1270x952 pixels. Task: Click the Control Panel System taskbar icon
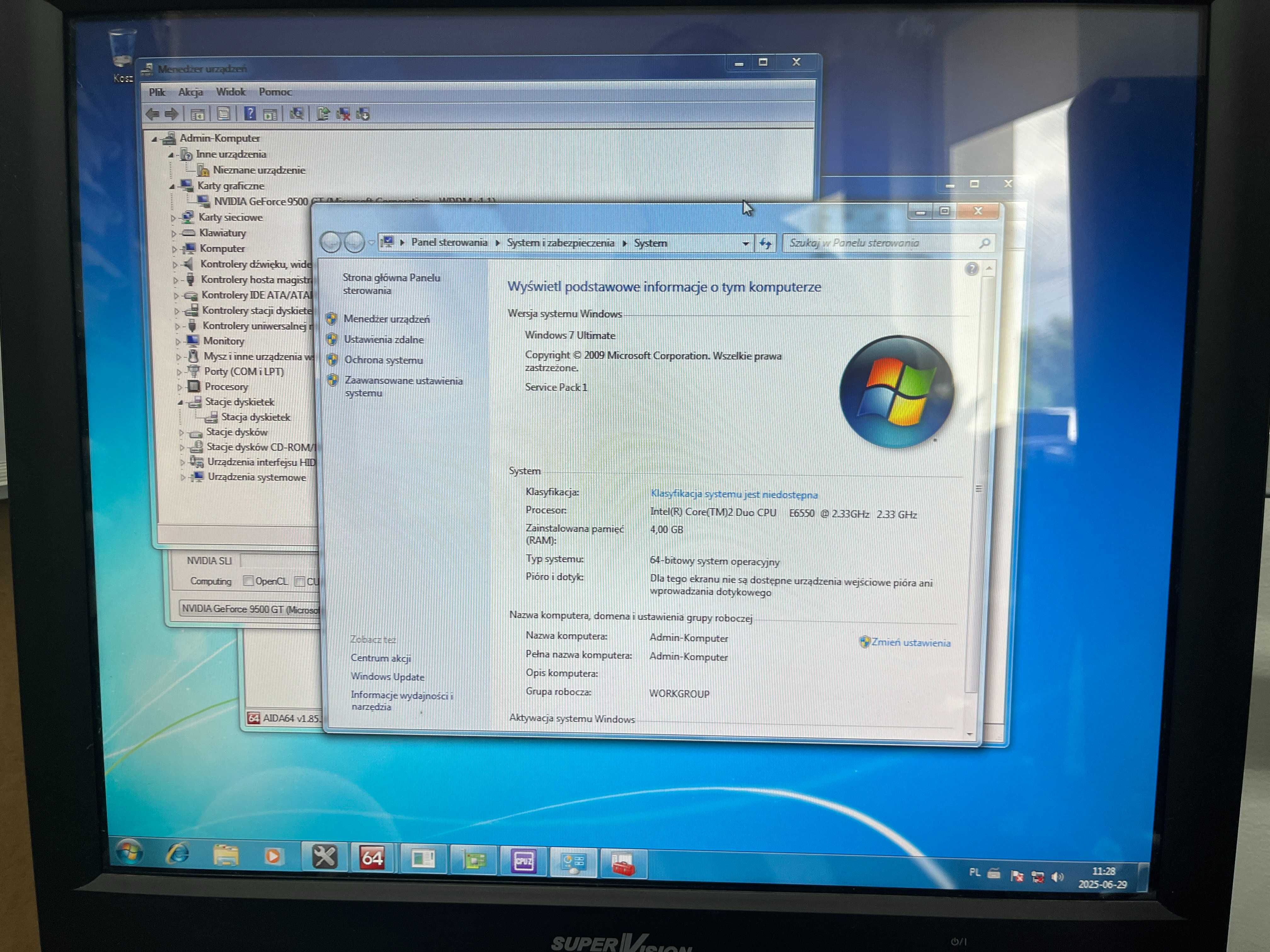coord(574,863)
